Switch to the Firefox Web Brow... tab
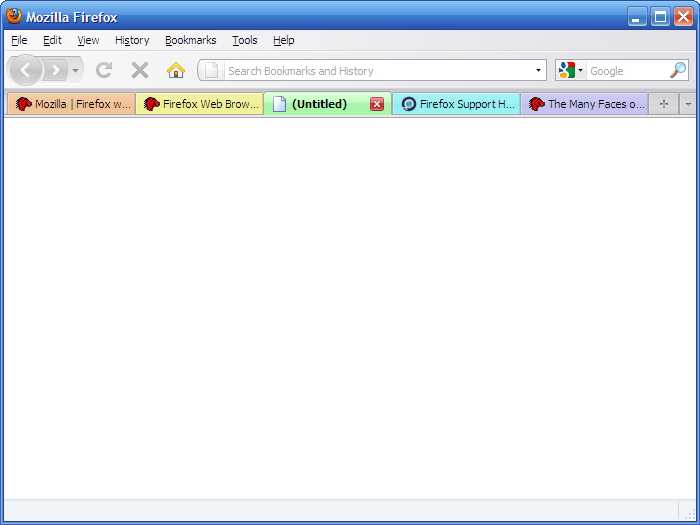This screenshot has width=700, height=525. (200, 104)
